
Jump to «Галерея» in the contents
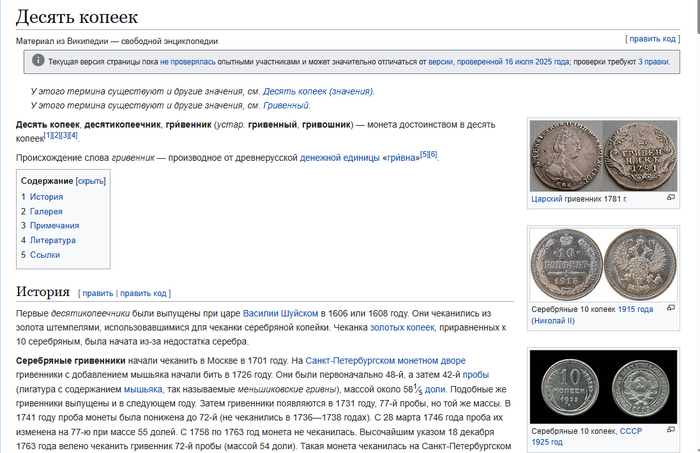pos(46,211)
